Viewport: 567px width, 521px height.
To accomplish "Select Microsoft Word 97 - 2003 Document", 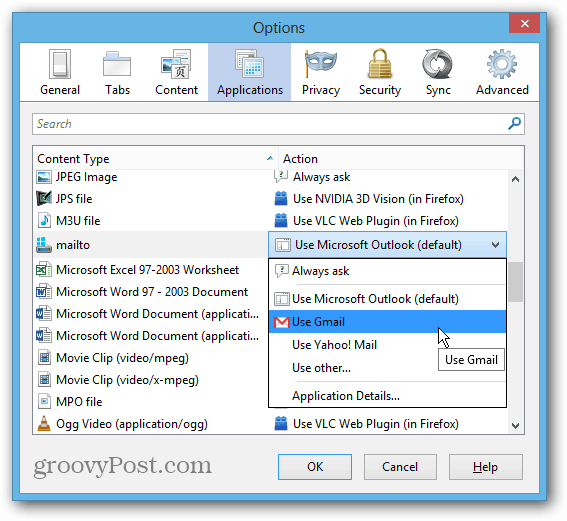I will [151, 292].
